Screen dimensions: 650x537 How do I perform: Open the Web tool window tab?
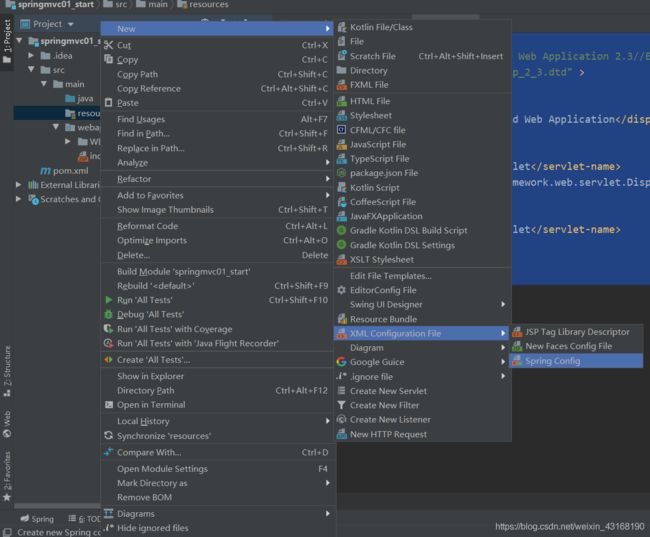(x=7, y=424)
